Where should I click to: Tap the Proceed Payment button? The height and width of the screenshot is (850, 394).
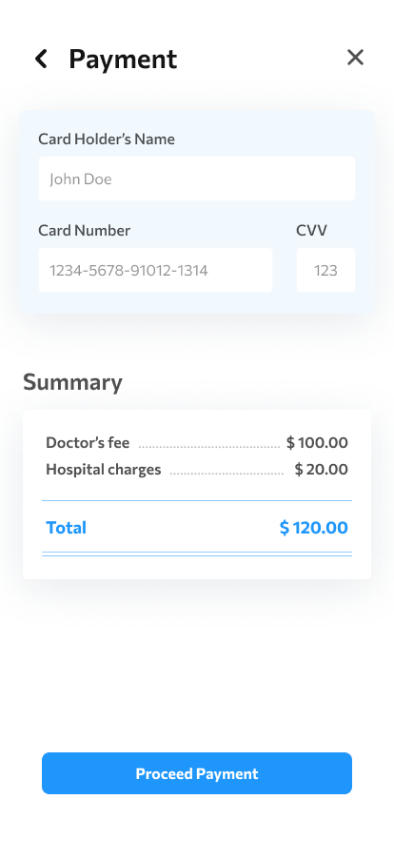(197, 773)
